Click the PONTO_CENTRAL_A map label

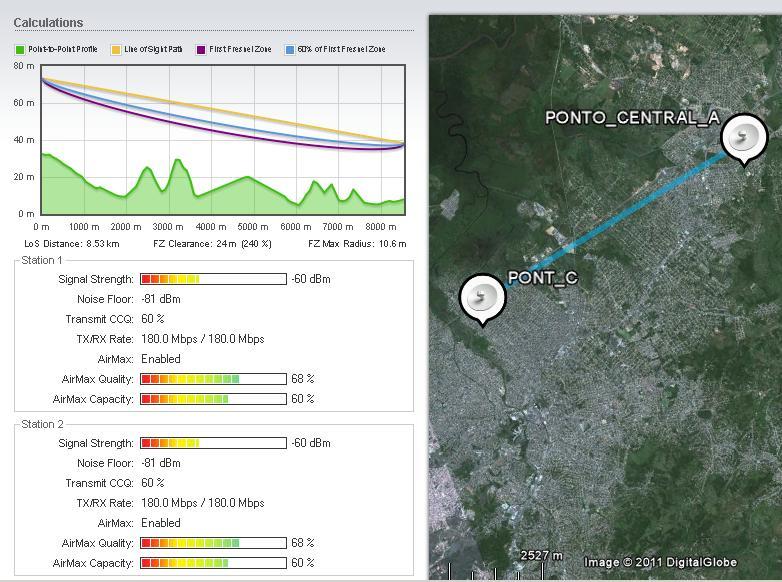tap(632, 118)
